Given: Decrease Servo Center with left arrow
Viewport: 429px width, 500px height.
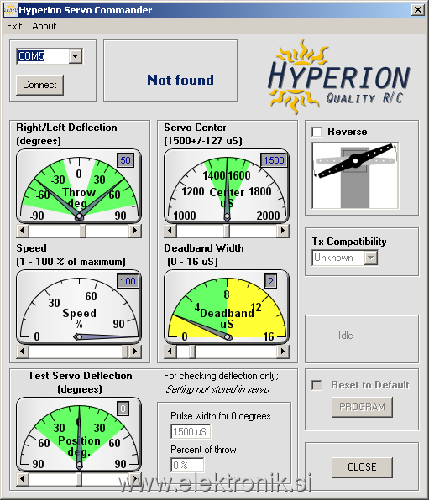Looking at the screenshot, I should click(x=170, y=230).
